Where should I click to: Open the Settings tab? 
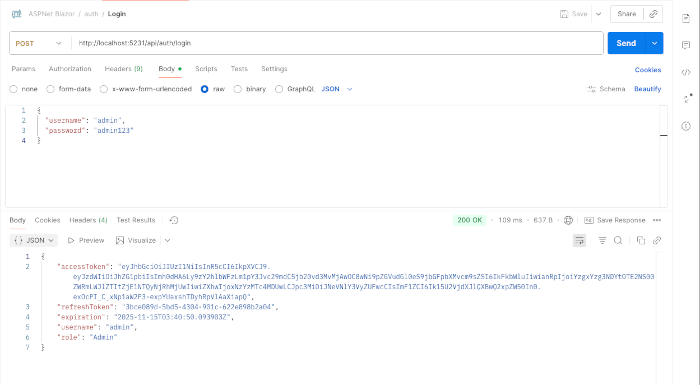click(x=274, y=69)
